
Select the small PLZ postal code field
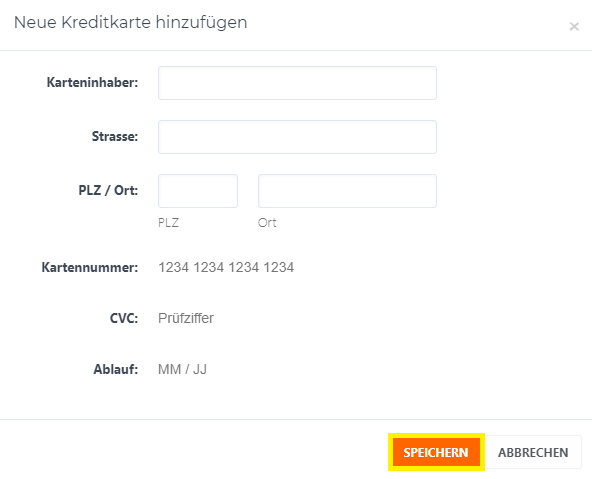198,191
